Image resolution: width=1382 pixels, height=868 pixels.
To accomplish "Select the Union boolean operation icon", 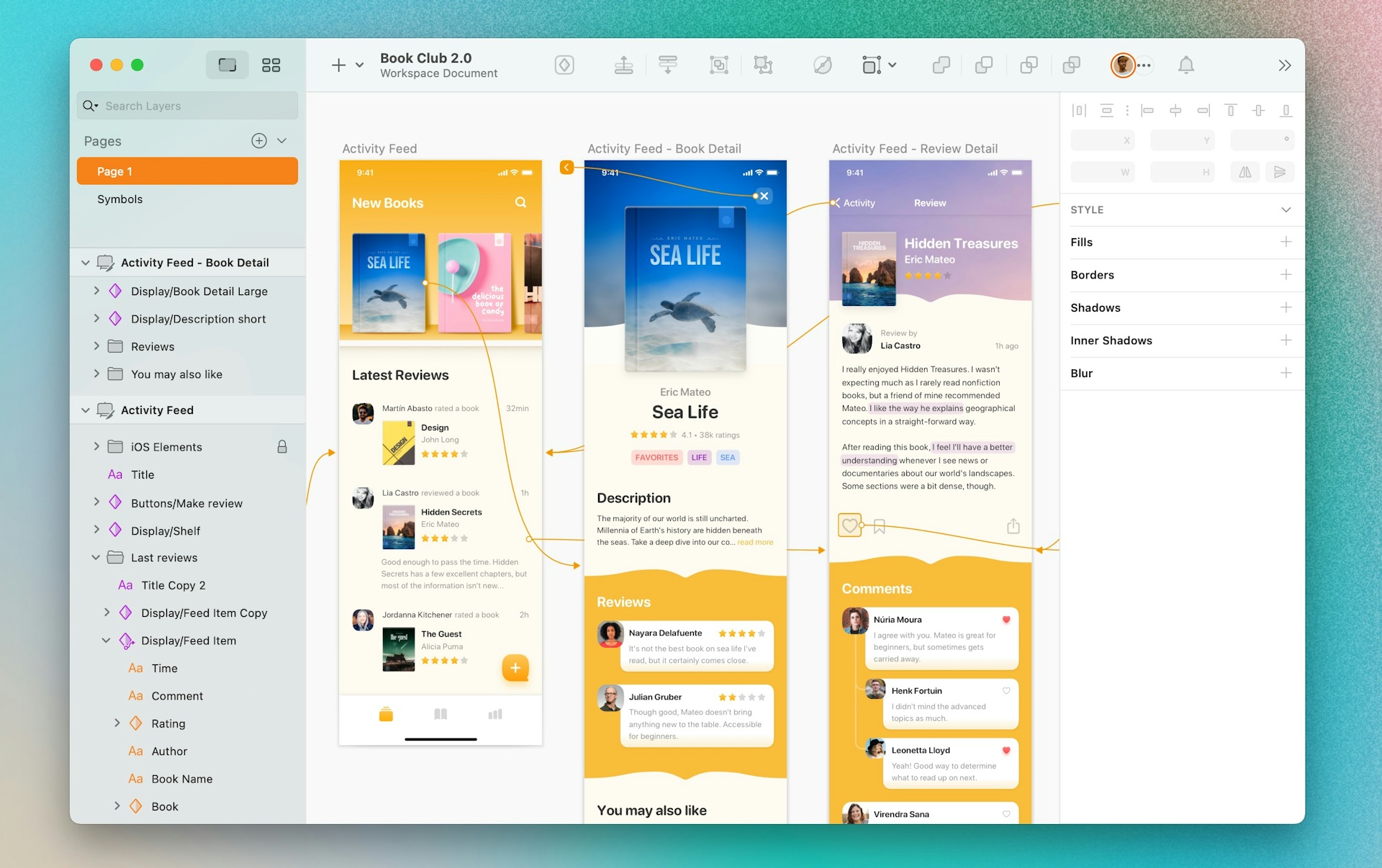I will pyautogui.click(x=941, y=65).
